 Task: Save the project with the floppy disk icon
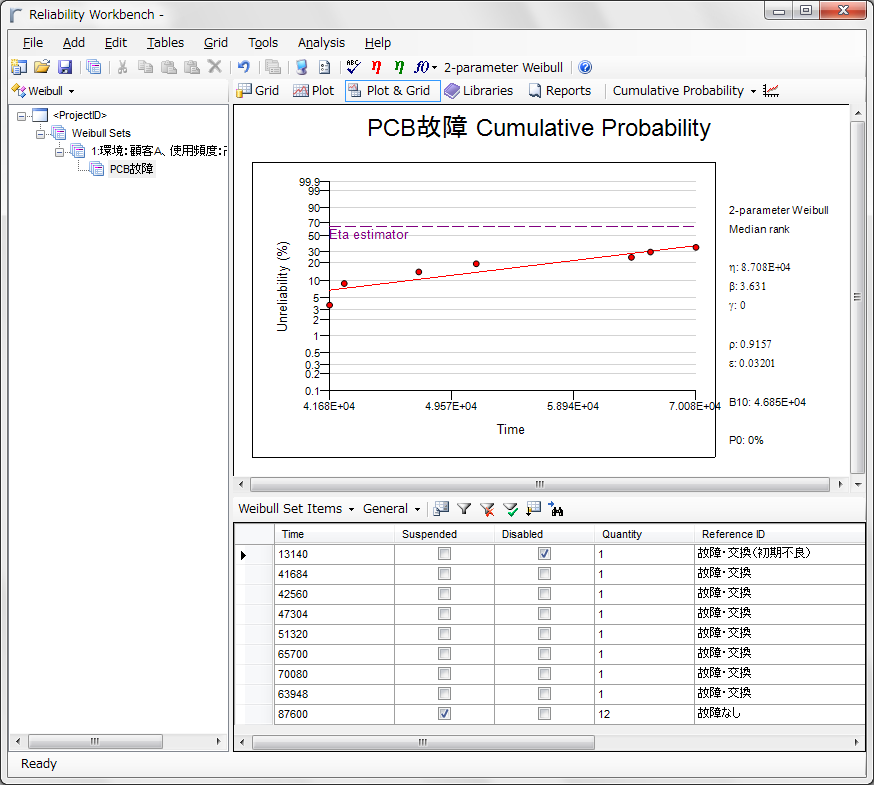(x=65, y=67)
